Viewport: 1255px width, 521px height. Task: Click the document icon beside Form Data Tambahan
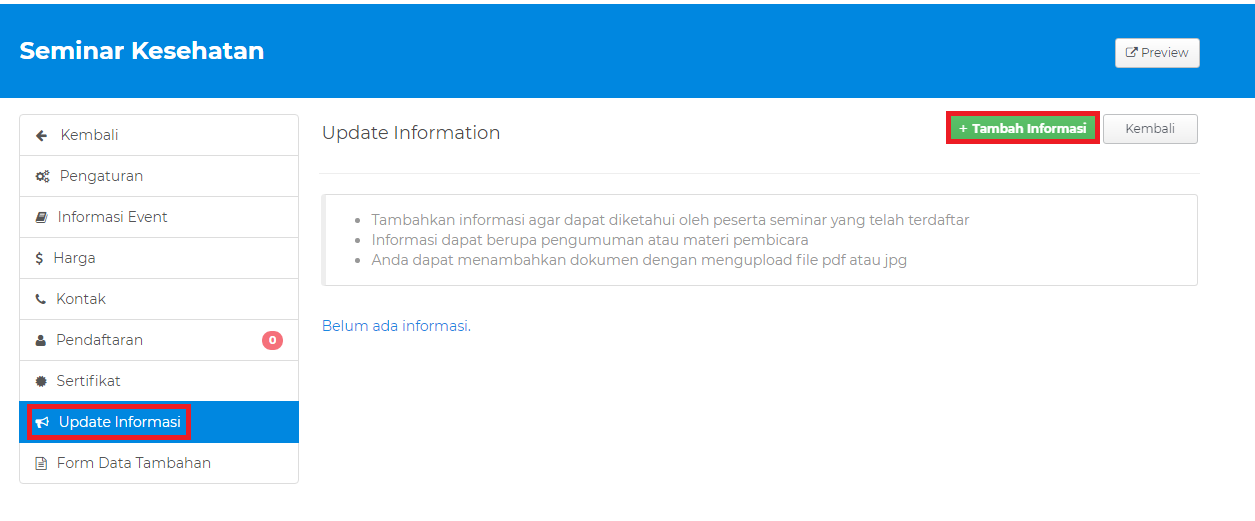[41, 464]
